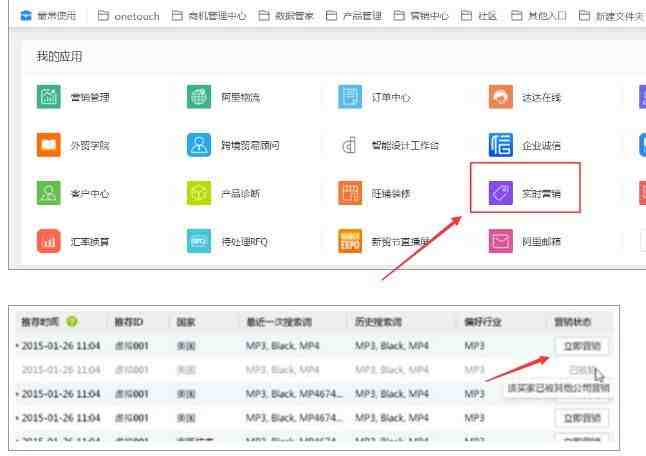Expand the third 2015-01-26 11:04 row arrow

(x=17, y=394)
